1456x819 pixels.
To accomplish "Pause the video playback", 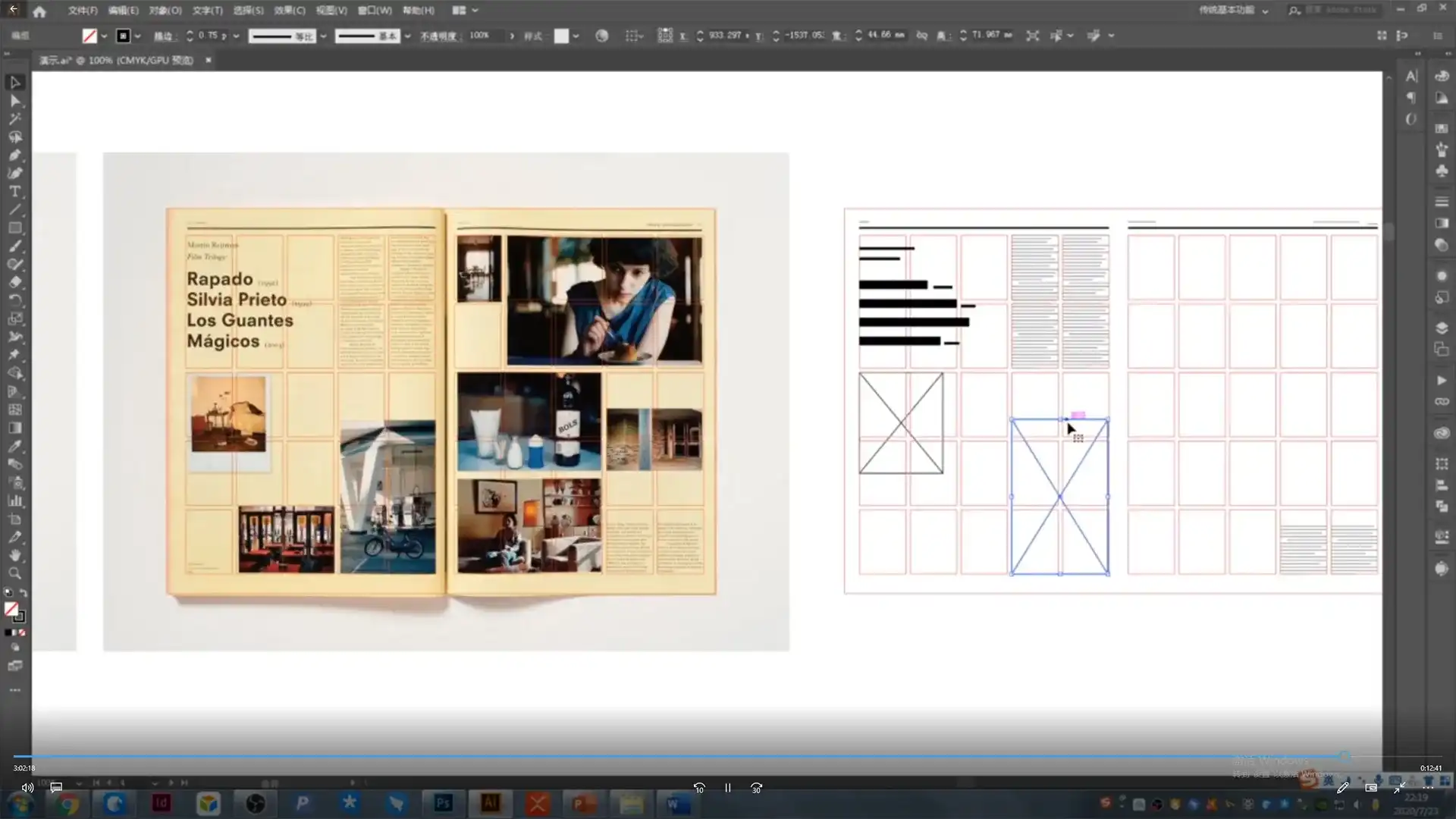I will click(x=727, y=788).
